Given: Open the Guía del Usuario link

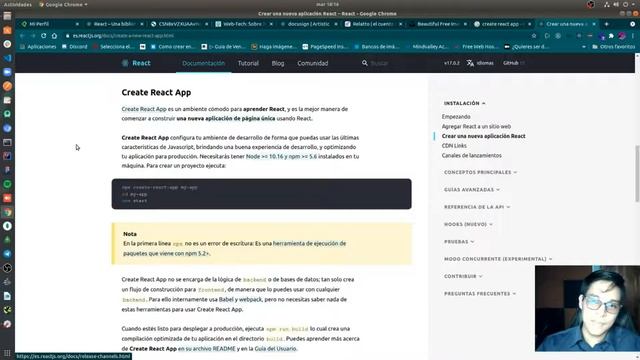Looking at the screenshot, I should [x=275, y=349].
